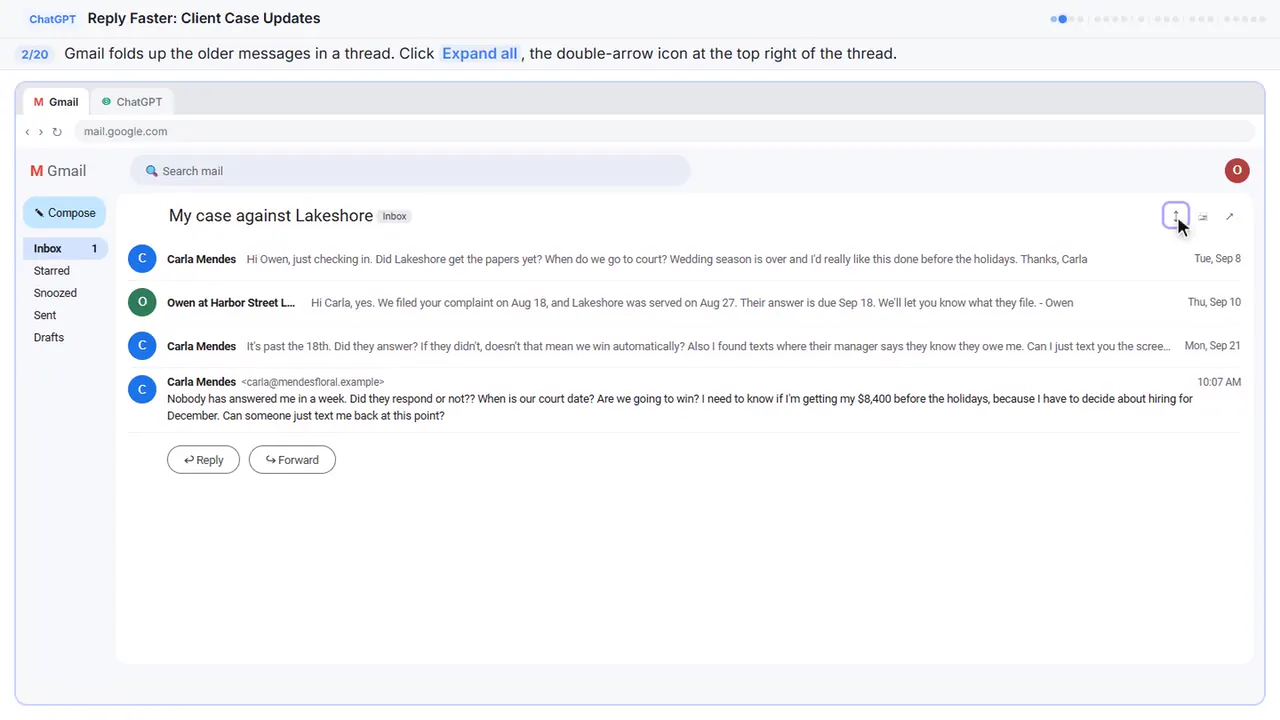
Task: Click the browser back arrow
Action: (29, 131)
